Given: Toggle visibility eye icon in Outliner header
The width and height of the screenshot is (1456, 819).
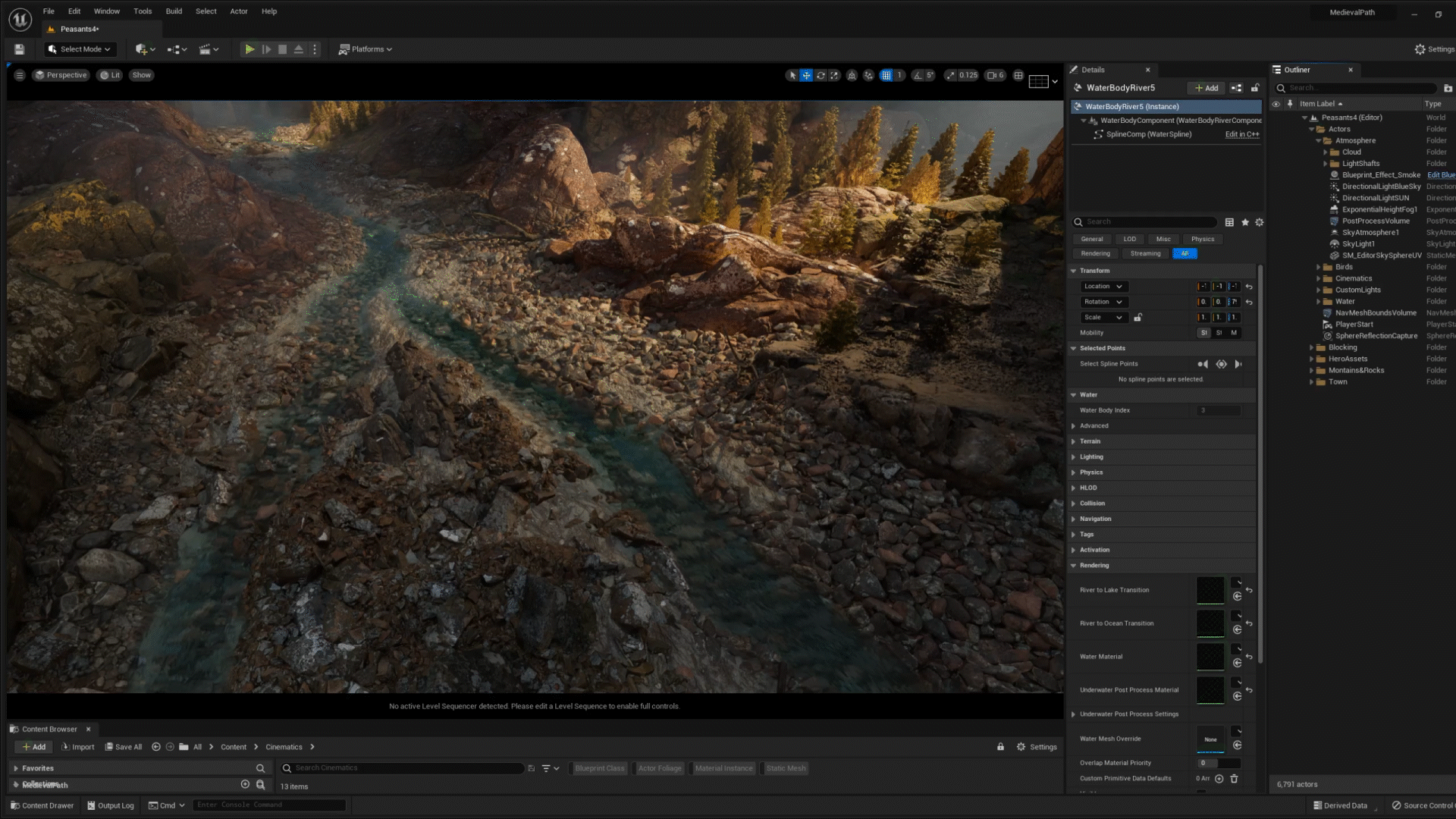Looking at the screenshot, I should (x=1276, y=104).
